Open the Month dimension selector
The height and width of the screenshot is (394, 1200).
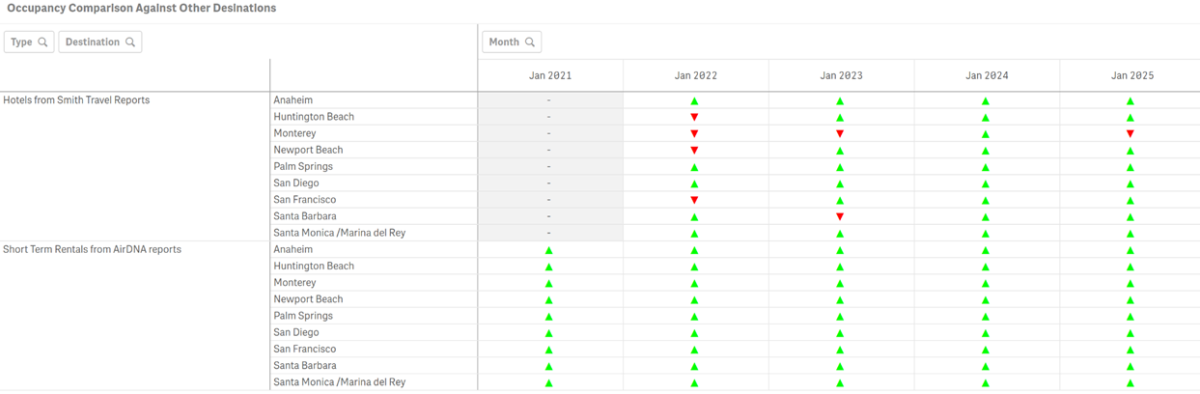(x=512, y=42)
